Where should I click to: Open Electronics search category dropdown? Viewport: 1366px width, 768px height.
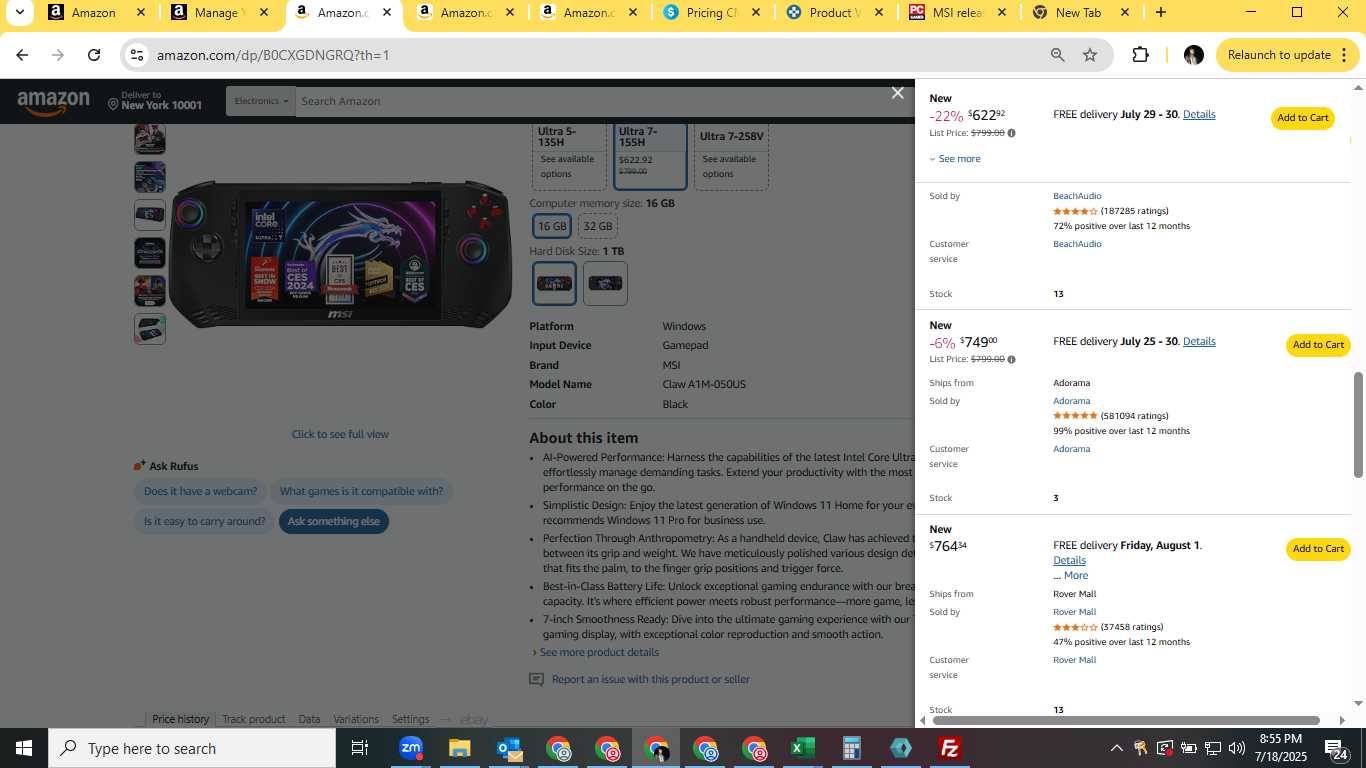point(262,101)
